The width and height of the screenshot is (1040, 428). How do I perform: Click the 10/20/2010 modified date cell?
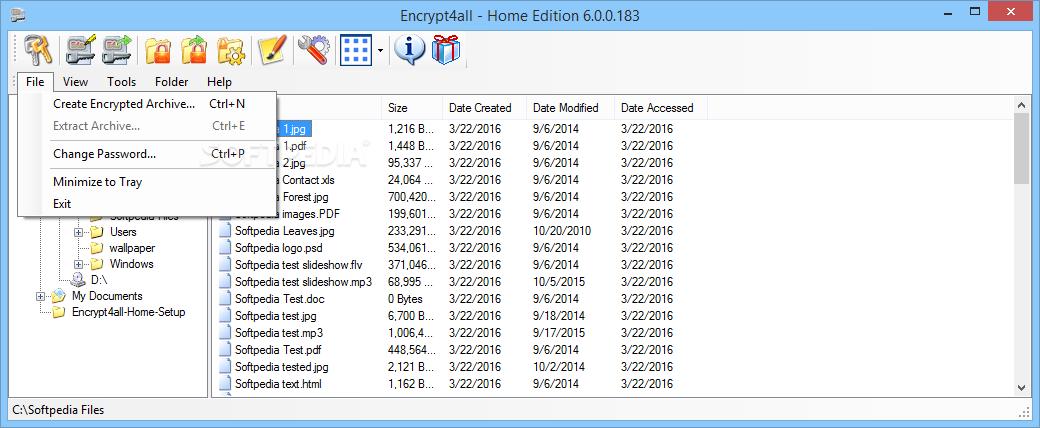tap(562, 231)
